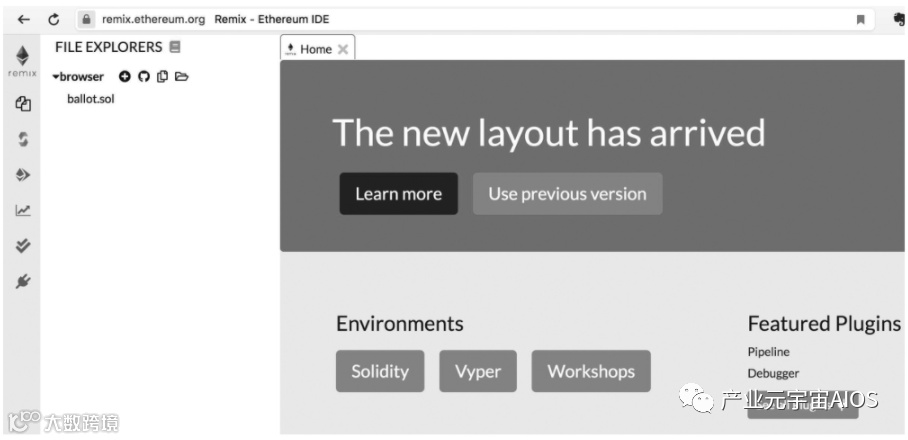The width and height of the screenshot is (908, 440).
Task: Open a local folder with folder icon
Action: [x=182, y=76]
